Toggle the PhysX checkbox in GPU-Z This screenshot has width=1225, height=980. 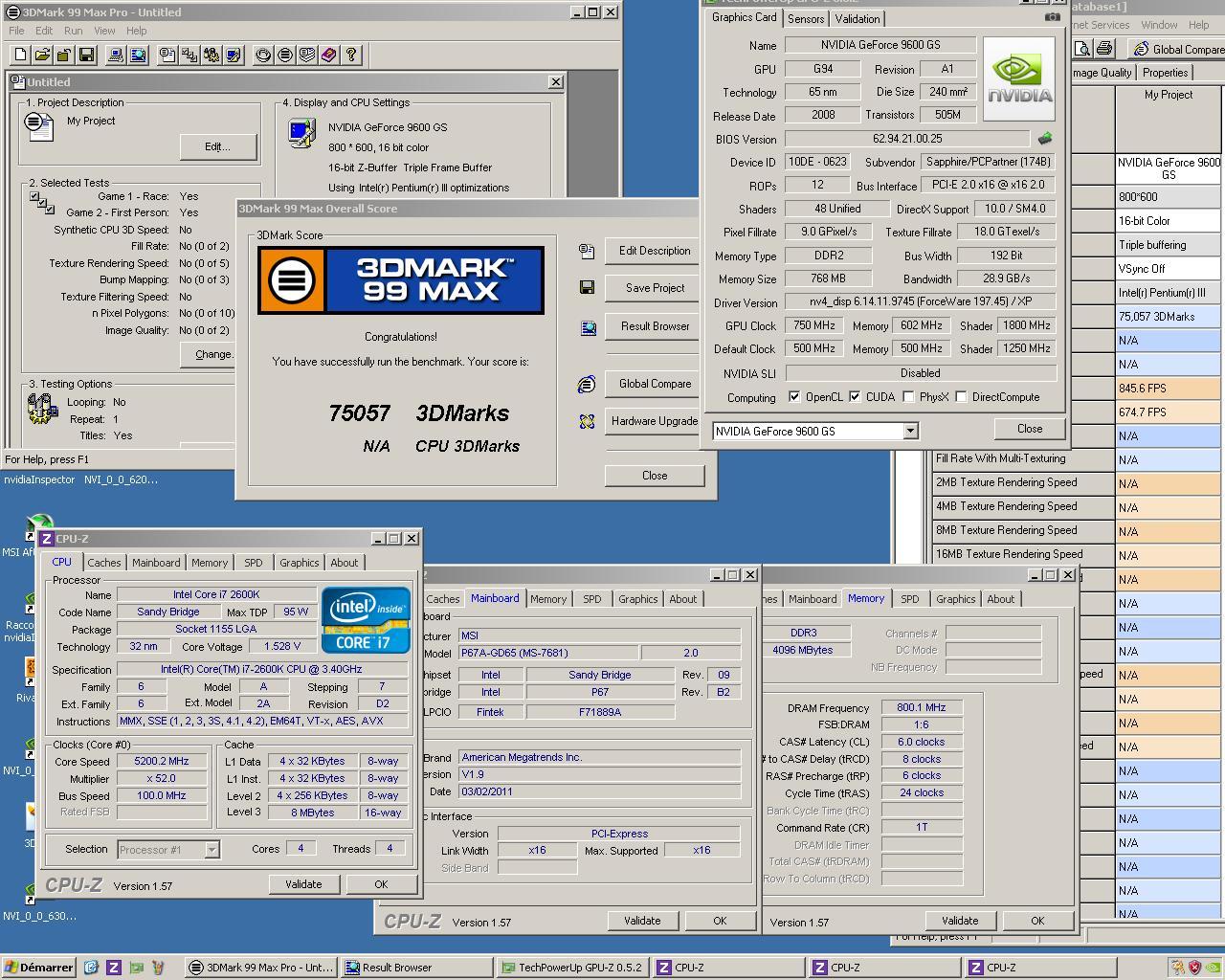pos(908,397)
